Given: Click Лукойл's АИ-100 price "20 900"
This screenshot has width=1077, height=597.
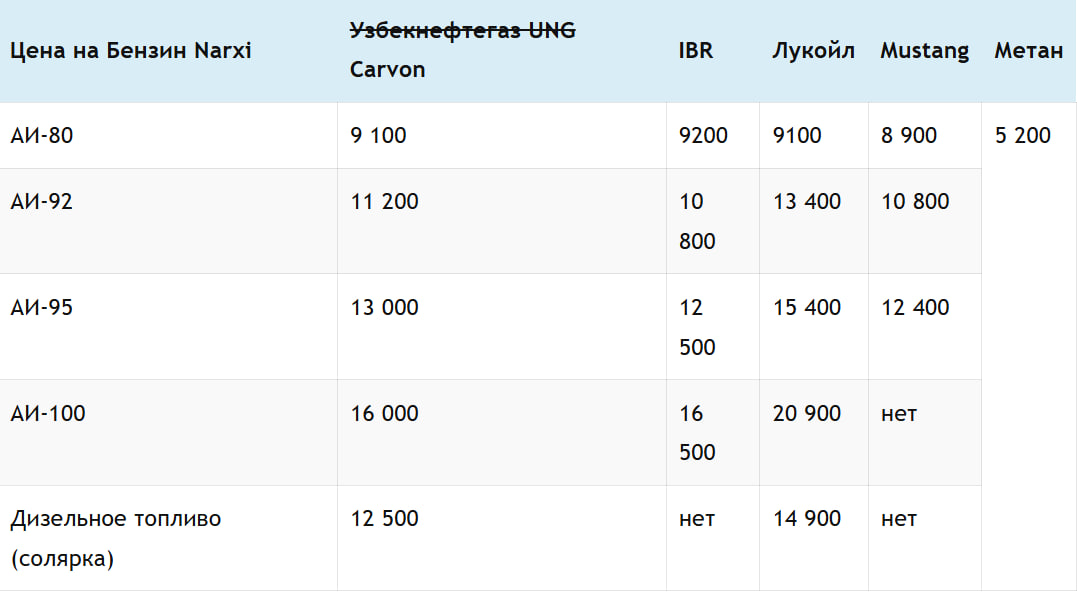Looking at the screenshot, I should (x=807, y=414).
